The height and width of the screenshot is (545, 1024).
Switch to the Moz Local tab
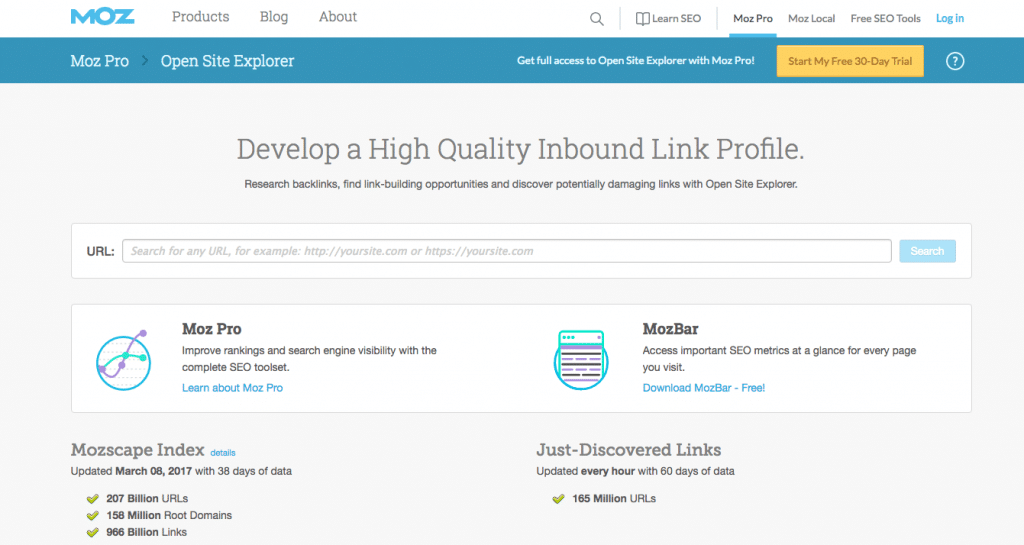click(x=811, y=18)
